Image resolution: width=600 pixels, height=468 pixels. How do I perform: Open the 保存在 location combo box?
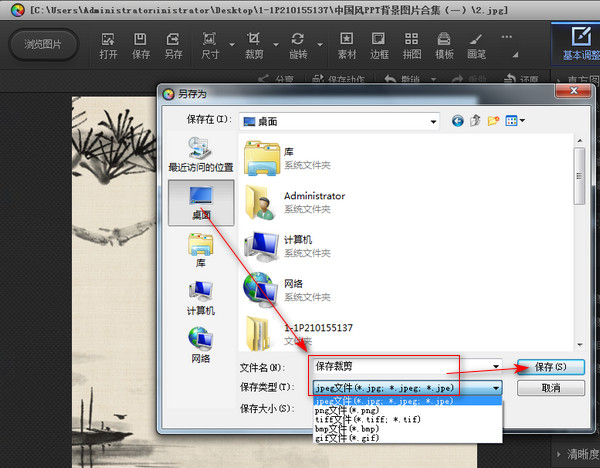(x=339, y=122)
